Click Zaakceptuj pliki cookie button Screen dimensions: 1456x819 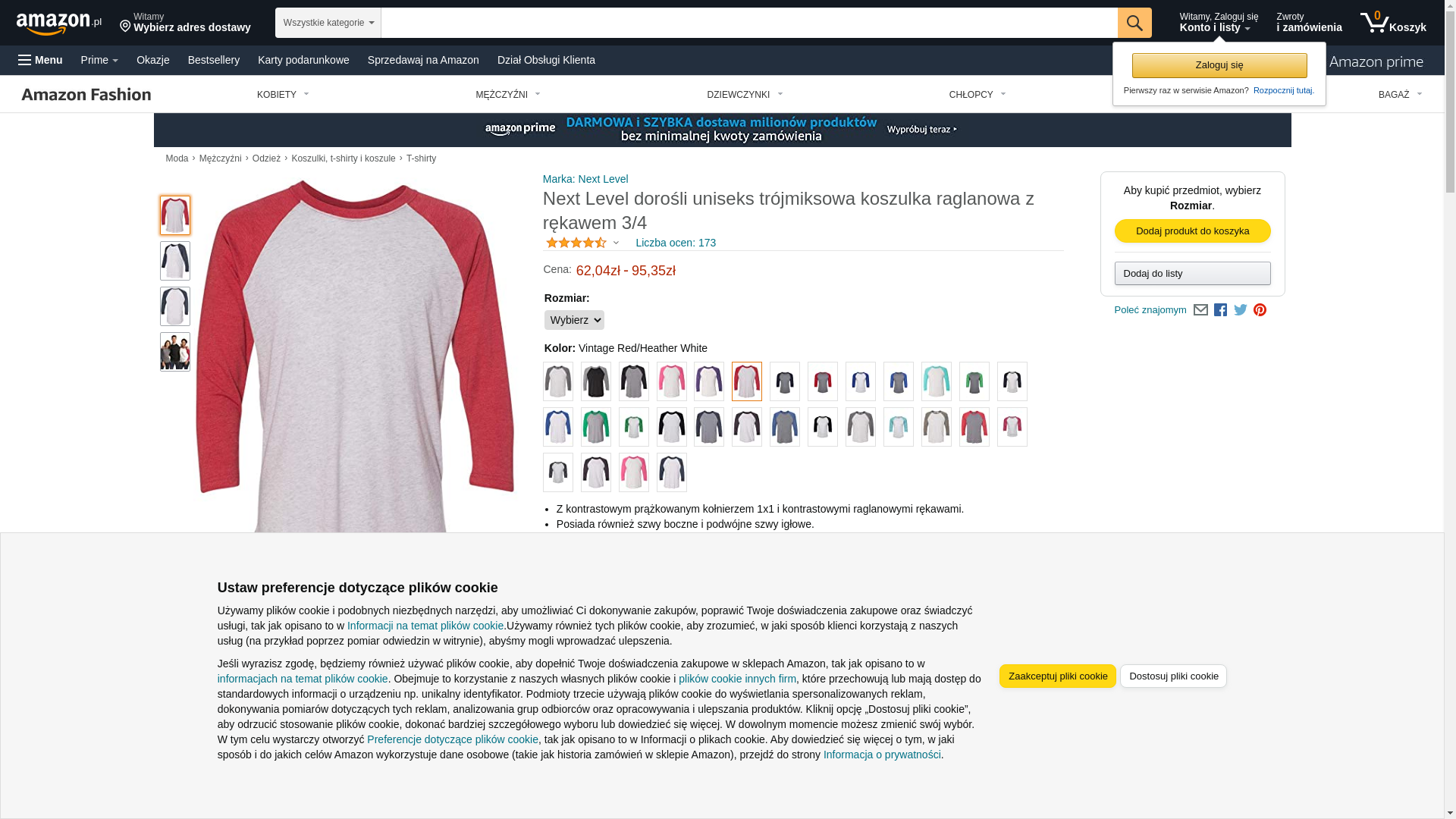coord(1058,676)
